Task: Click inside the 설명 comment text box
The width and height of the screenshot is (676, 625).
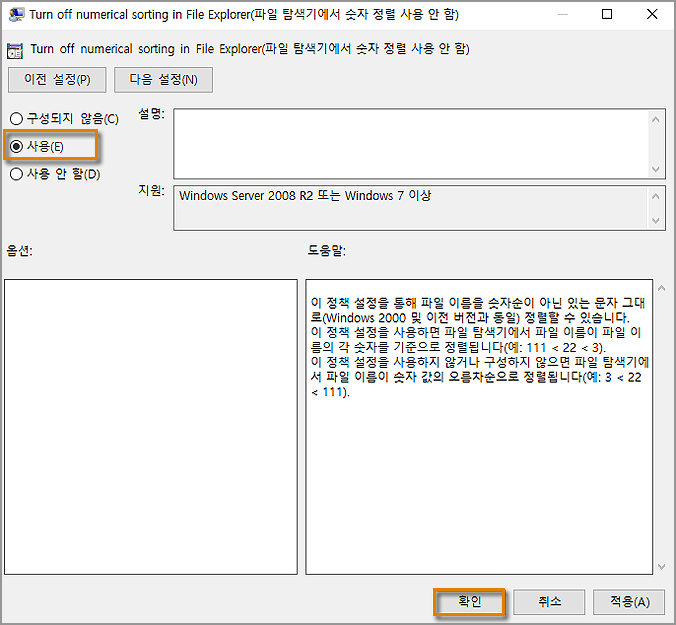Action: pos(411,144)
